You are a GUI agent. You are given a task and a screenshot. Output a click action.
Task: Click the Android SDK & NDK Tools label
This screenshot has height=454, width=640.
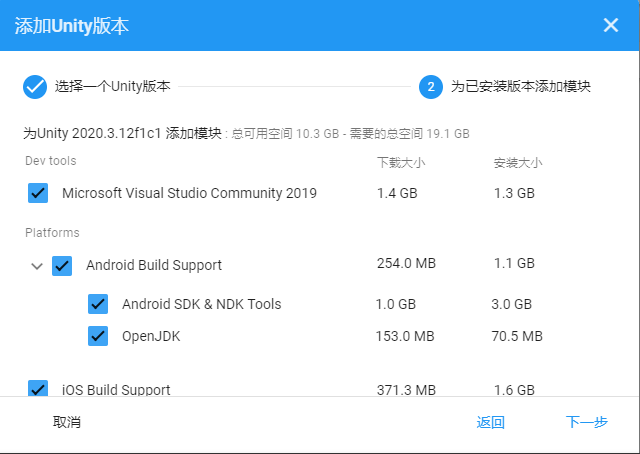202,304
